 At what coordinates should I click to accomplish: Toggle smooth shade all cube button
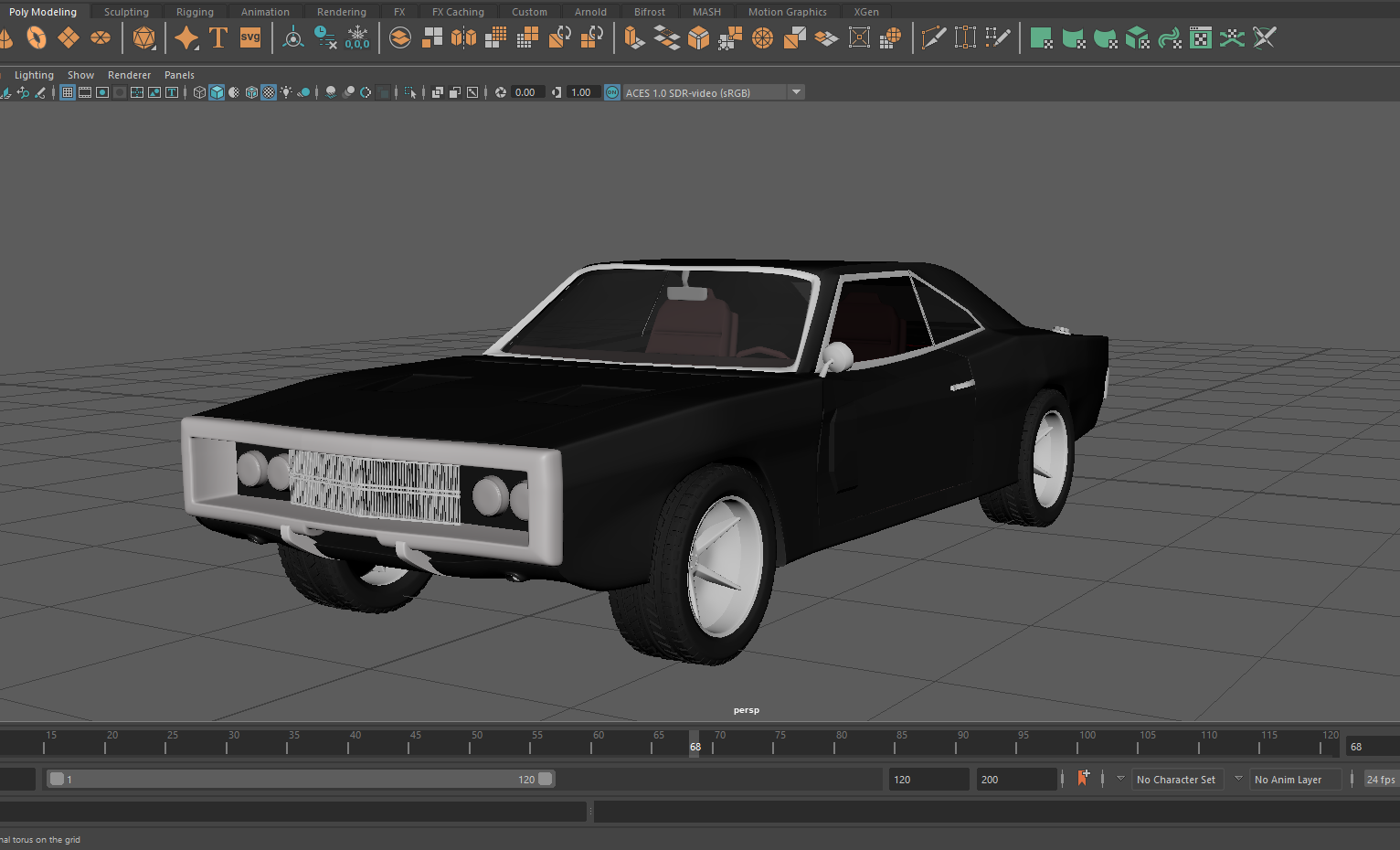(217, 92)
